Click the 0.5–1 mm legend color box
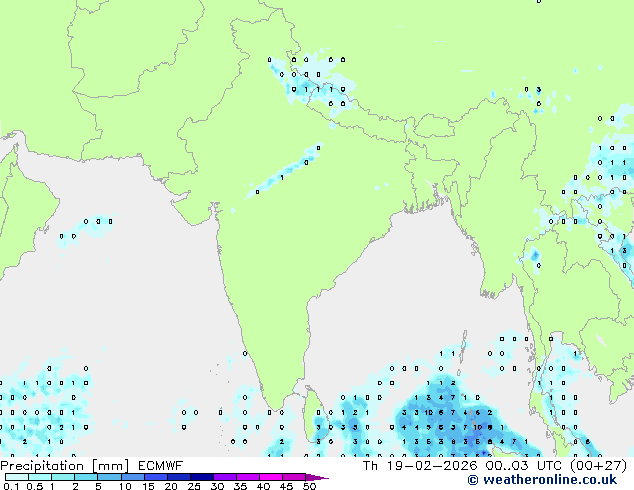The width and height of the screenshot is (634, 490). 40,477
